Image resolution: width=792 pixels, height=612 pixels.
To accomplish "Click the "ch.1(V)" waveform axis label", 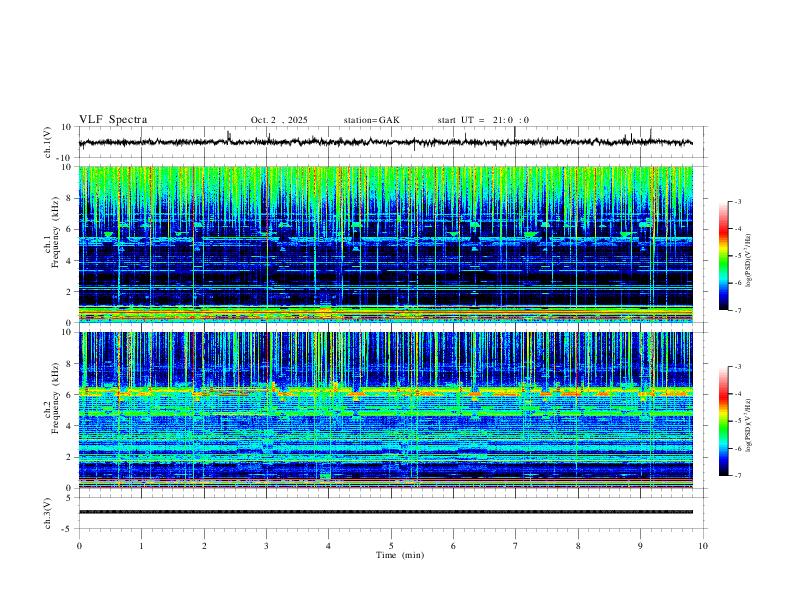I will 48,142.
